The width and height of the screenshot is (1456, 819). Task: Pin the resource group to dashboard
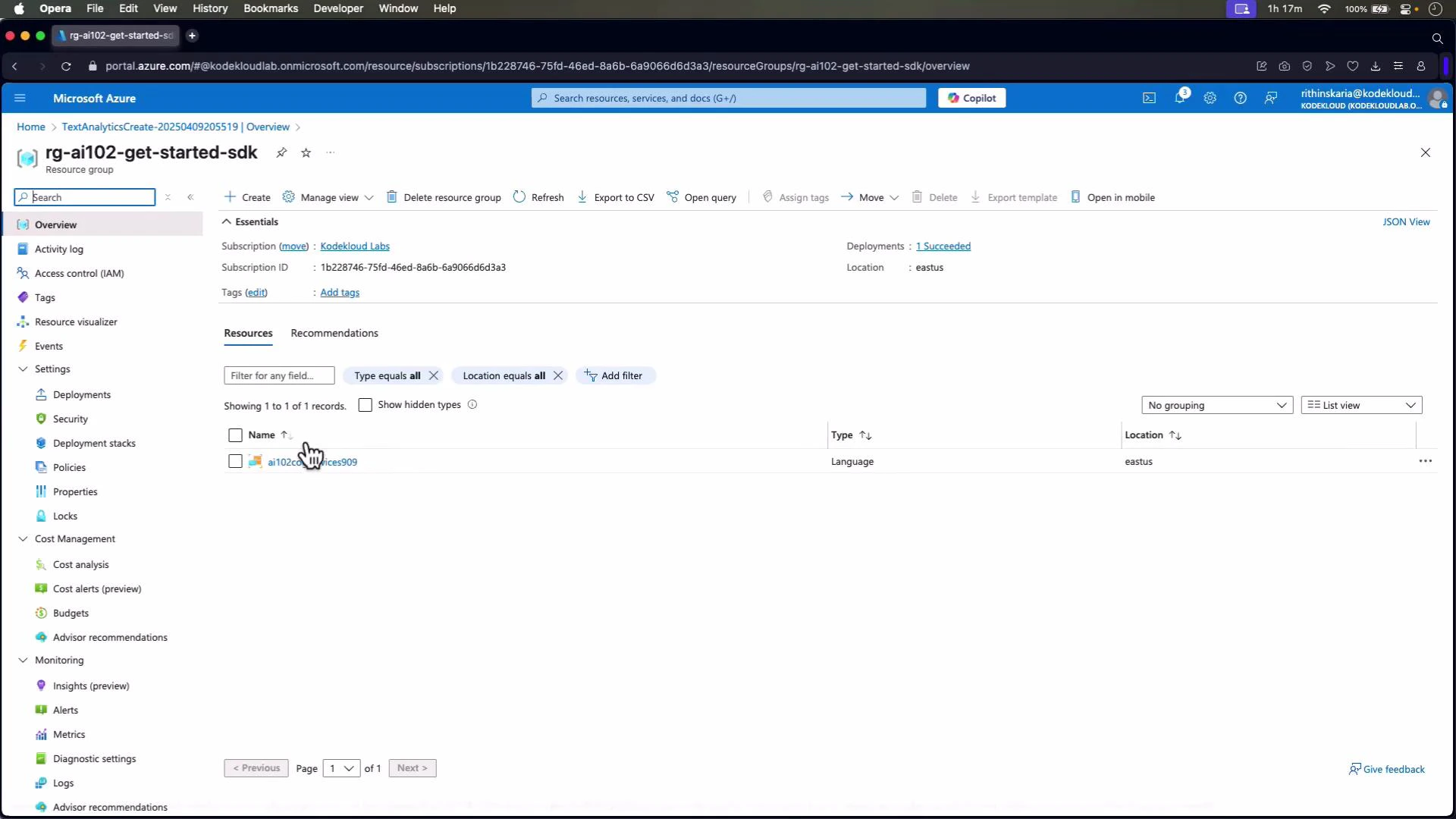(x=281, y=152)
